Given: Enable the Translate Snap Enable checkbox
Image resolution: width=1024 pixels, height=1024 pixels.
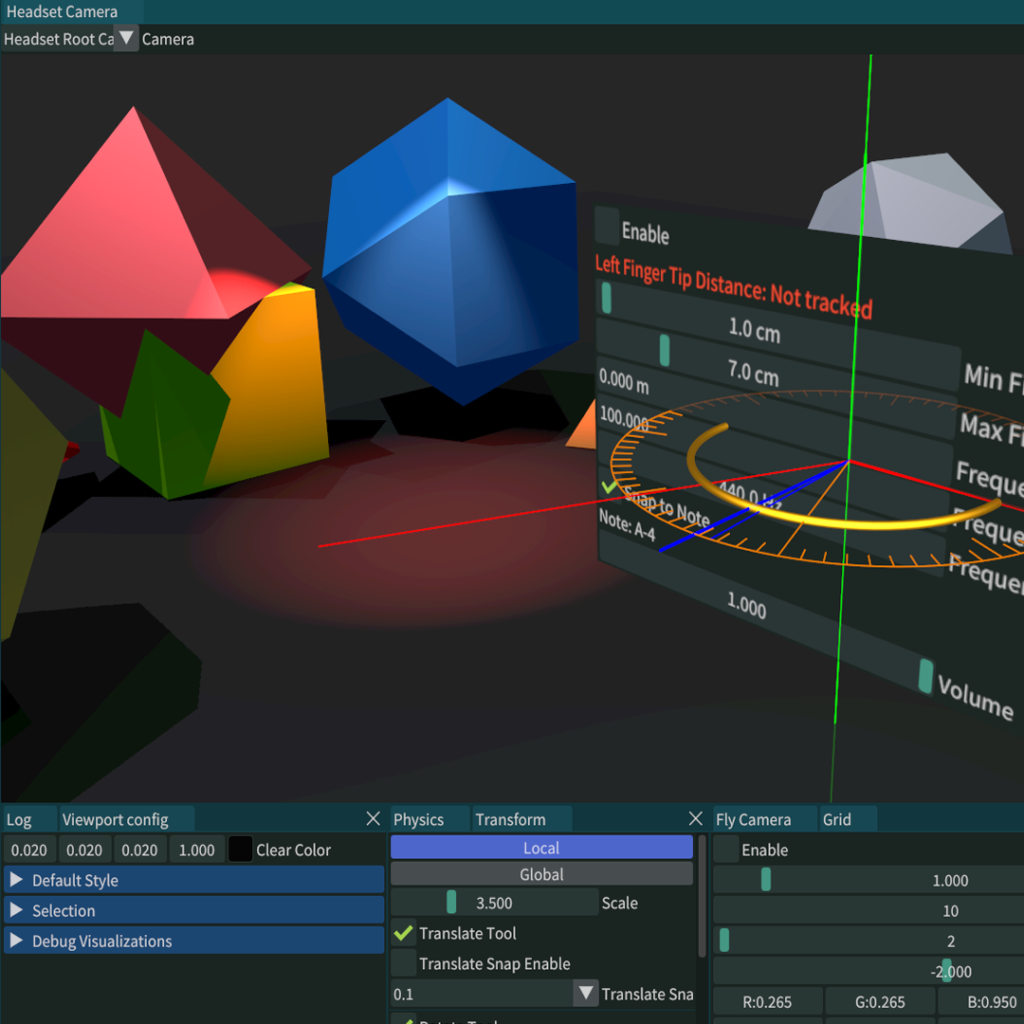Looking at the screenshot, I should pyautogui.click(x=403, y=964).
